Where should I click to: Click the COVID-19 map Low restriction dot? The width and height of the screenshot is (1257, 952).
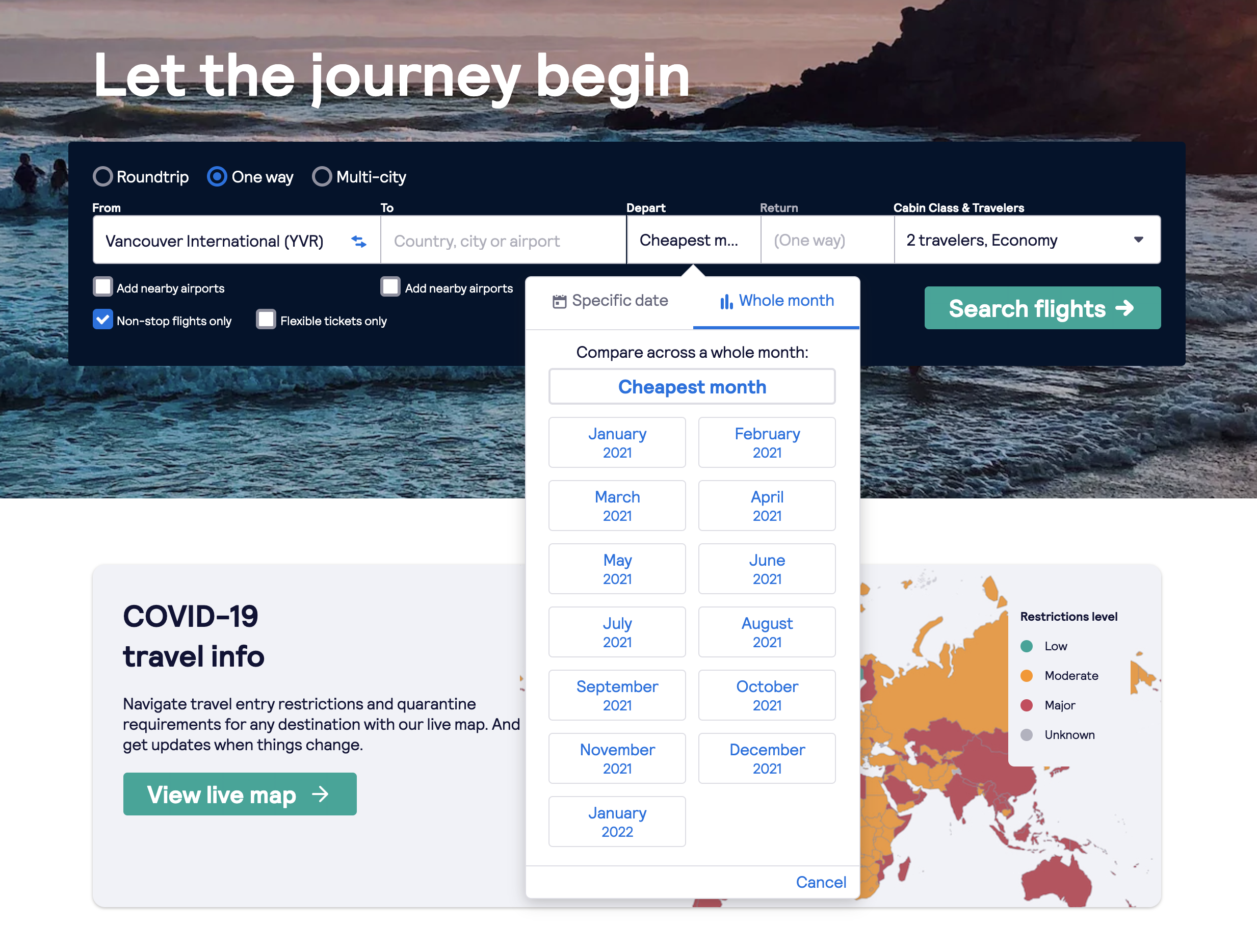[x=1028, y=645]
